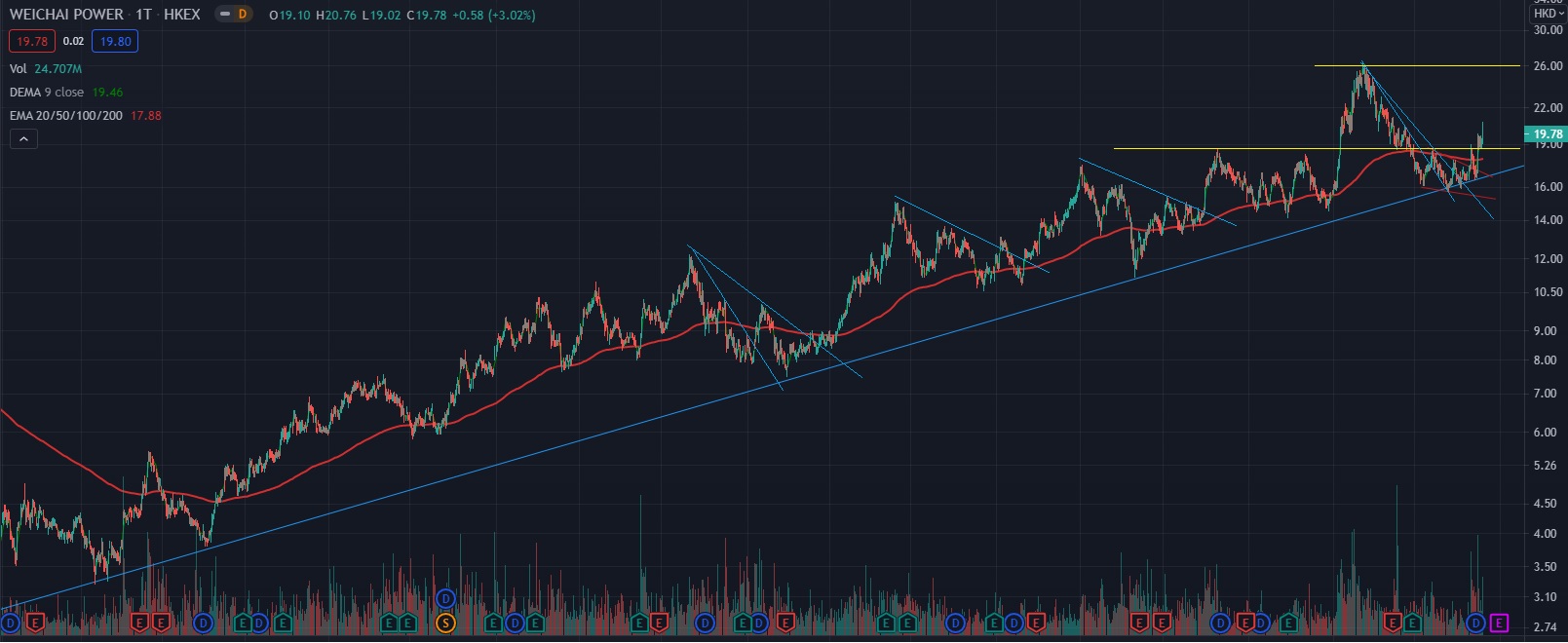Select the Vol indicator legend entry

[19, 69]
